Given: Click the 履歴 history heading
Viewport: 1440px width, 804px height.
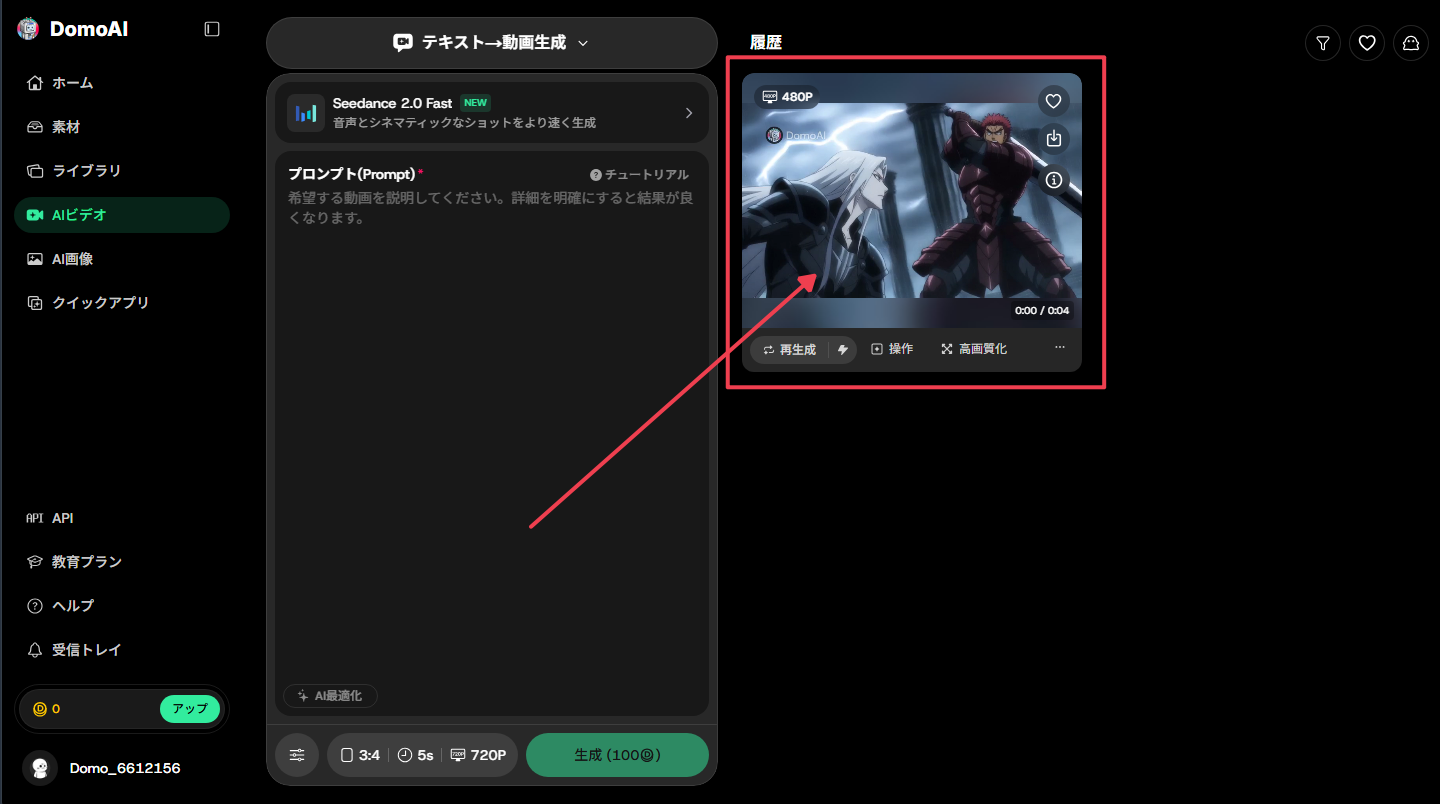Looking at the screenshot, I should pos(766,42).
